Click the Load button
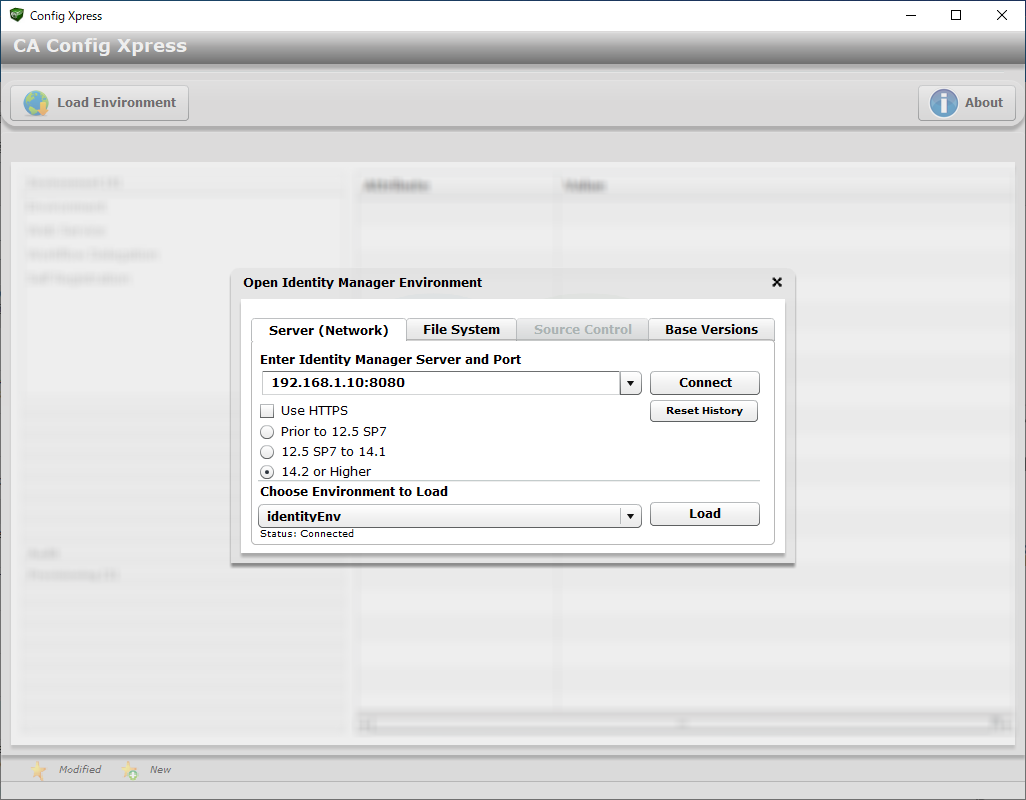Screen dimensions: 1026x800 [x=705, y=513]
